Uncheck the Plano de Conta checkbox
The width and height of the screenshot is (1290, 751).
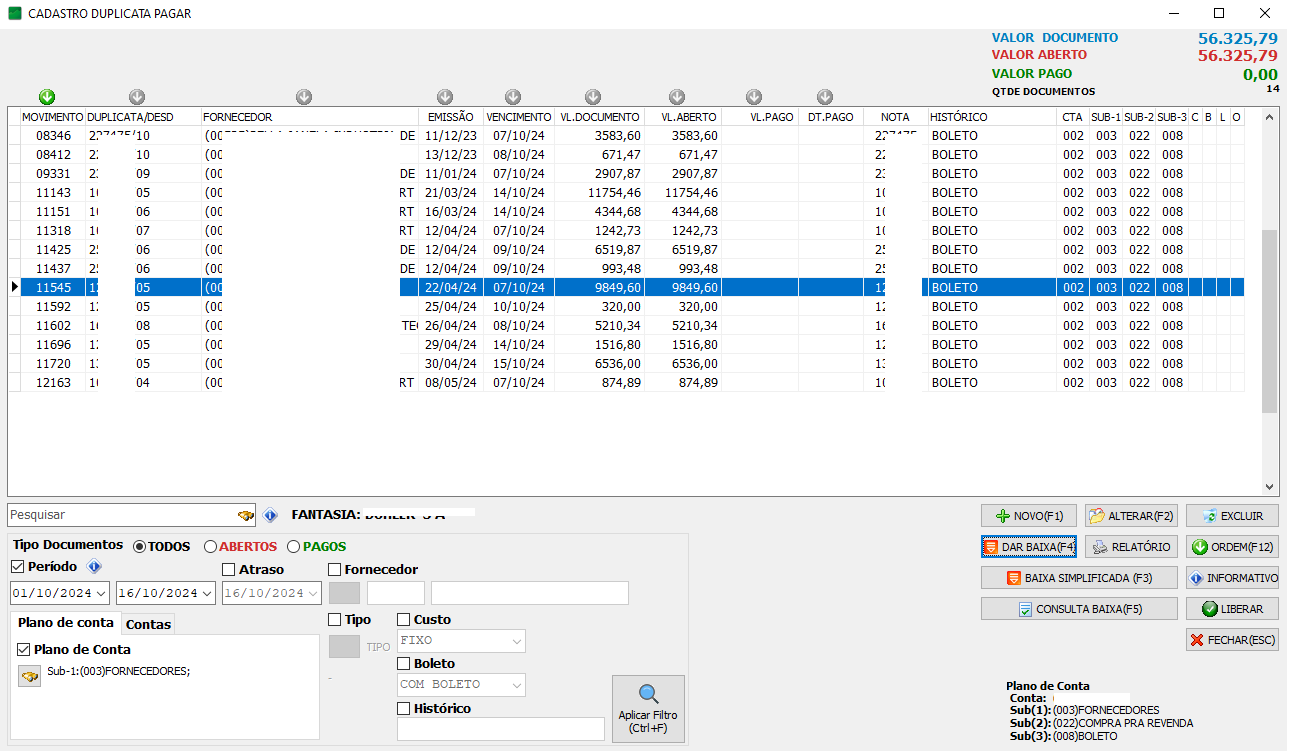click(x=24, y=649)
